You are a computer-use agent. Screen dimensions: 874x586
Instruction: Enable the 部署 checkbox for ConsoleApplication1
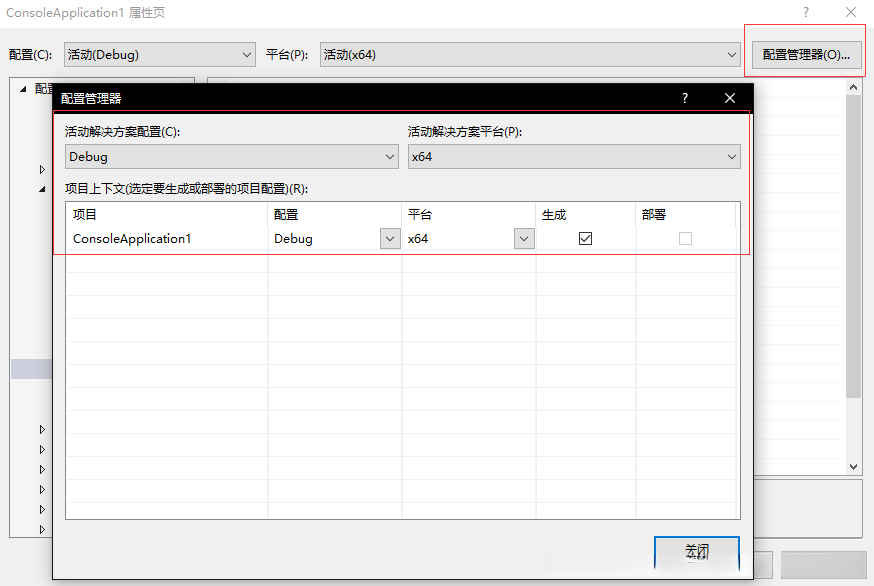[x=686, y=238]
